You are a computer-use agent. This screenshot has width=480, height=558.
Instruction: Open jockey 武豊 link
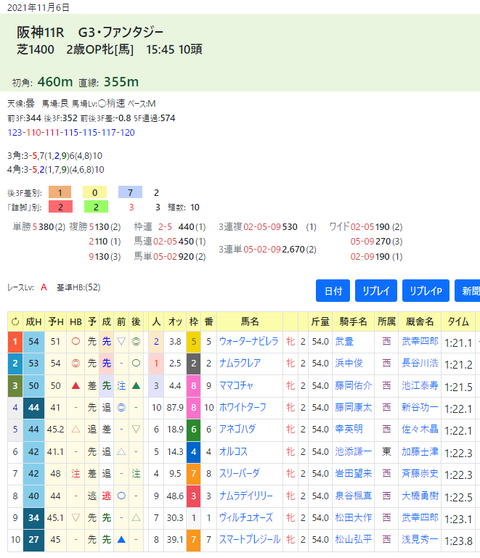[344, 342]
